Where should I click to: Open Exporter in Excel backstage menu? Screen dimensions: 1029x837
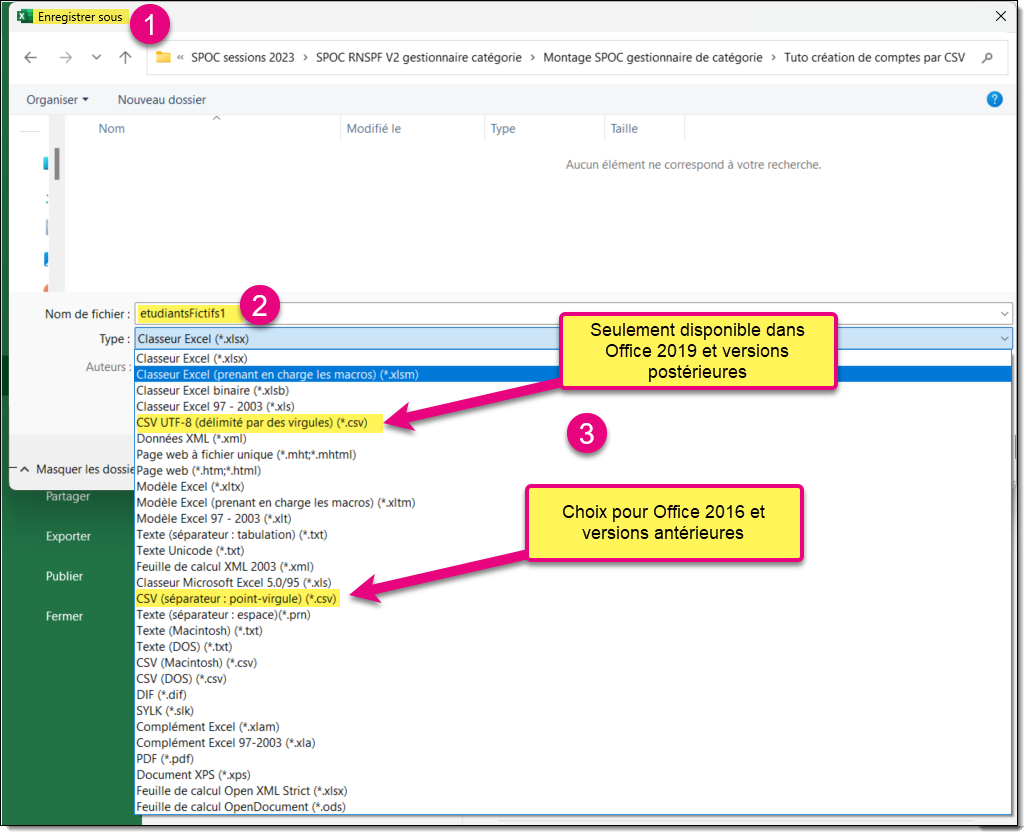point(68,536)
